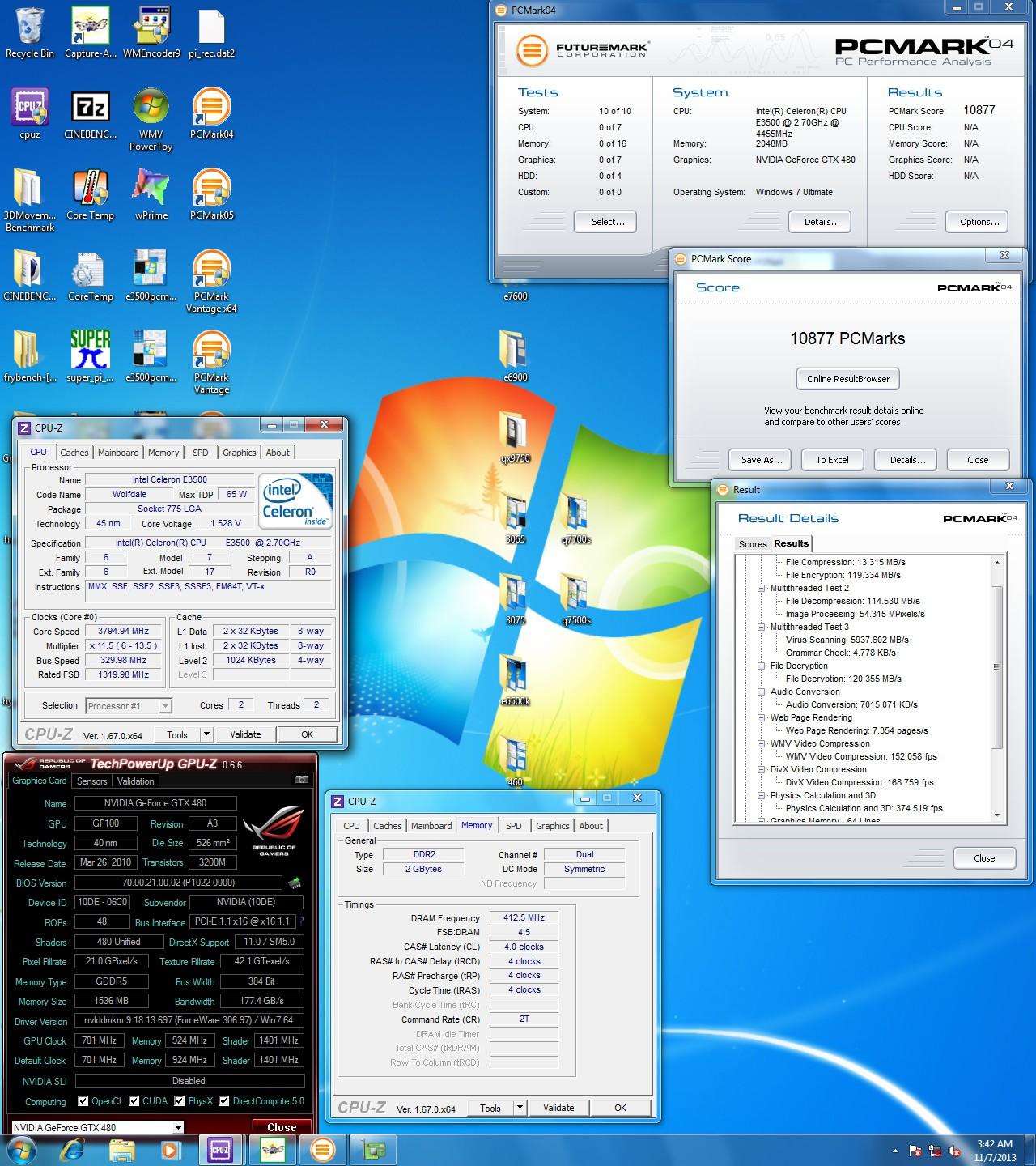Launch the cpuz desktop shortcut

coord(29,113)
